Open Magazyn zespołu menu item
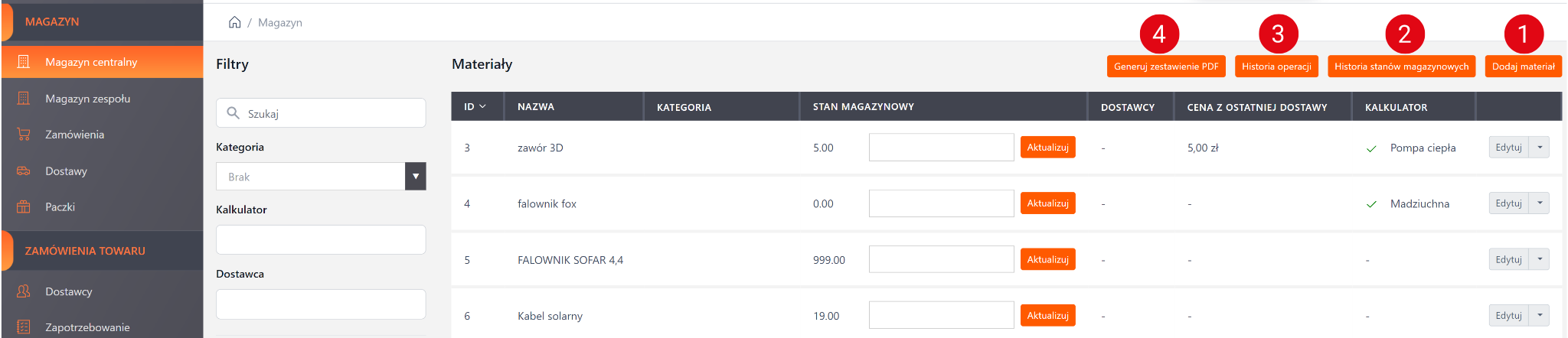This screenshot has width=1568, height=338. 87,99
